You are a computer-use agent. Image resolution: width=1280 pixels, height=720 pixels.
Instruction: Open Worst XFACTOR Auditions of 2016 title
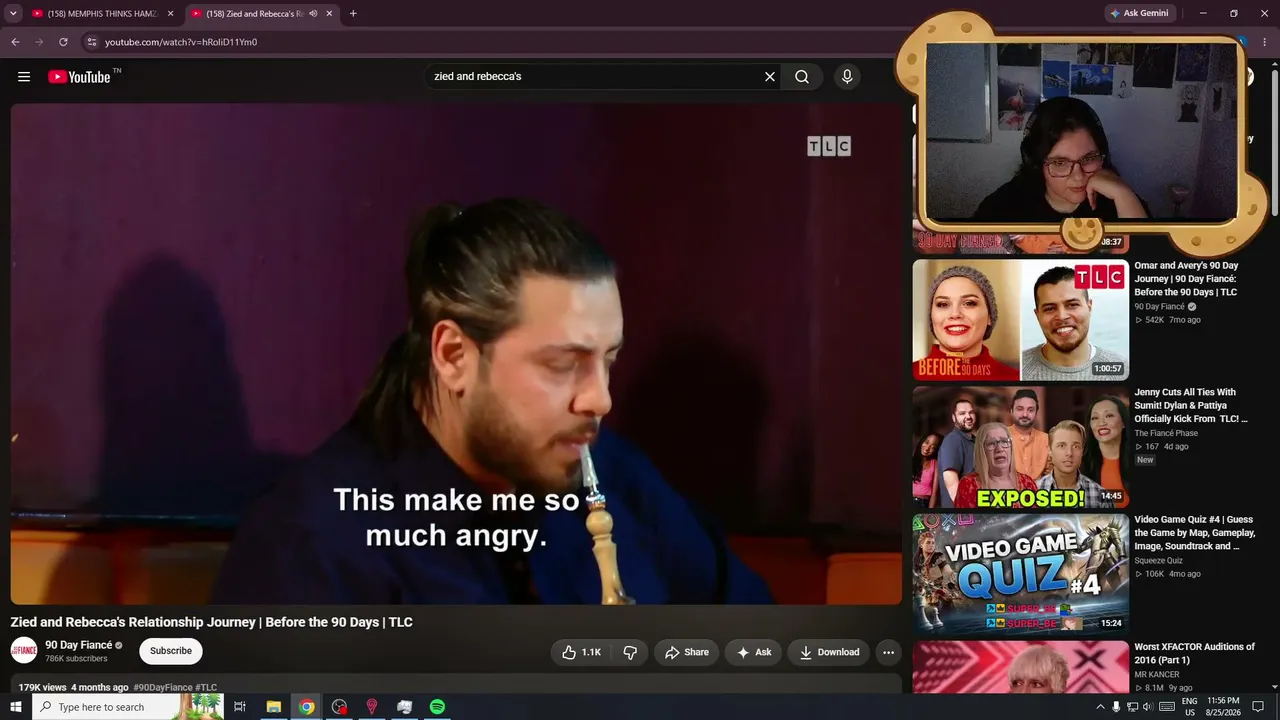pos(1194,654)
